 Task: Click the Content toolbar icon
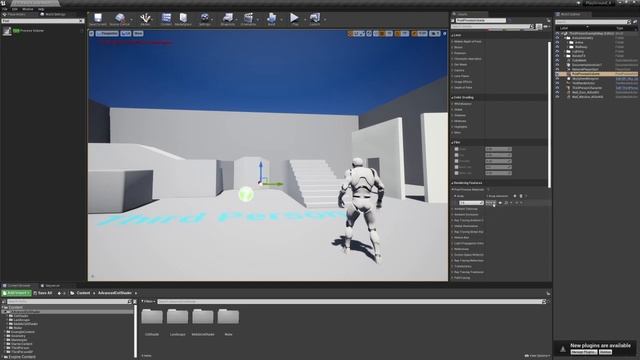[166, 18]
